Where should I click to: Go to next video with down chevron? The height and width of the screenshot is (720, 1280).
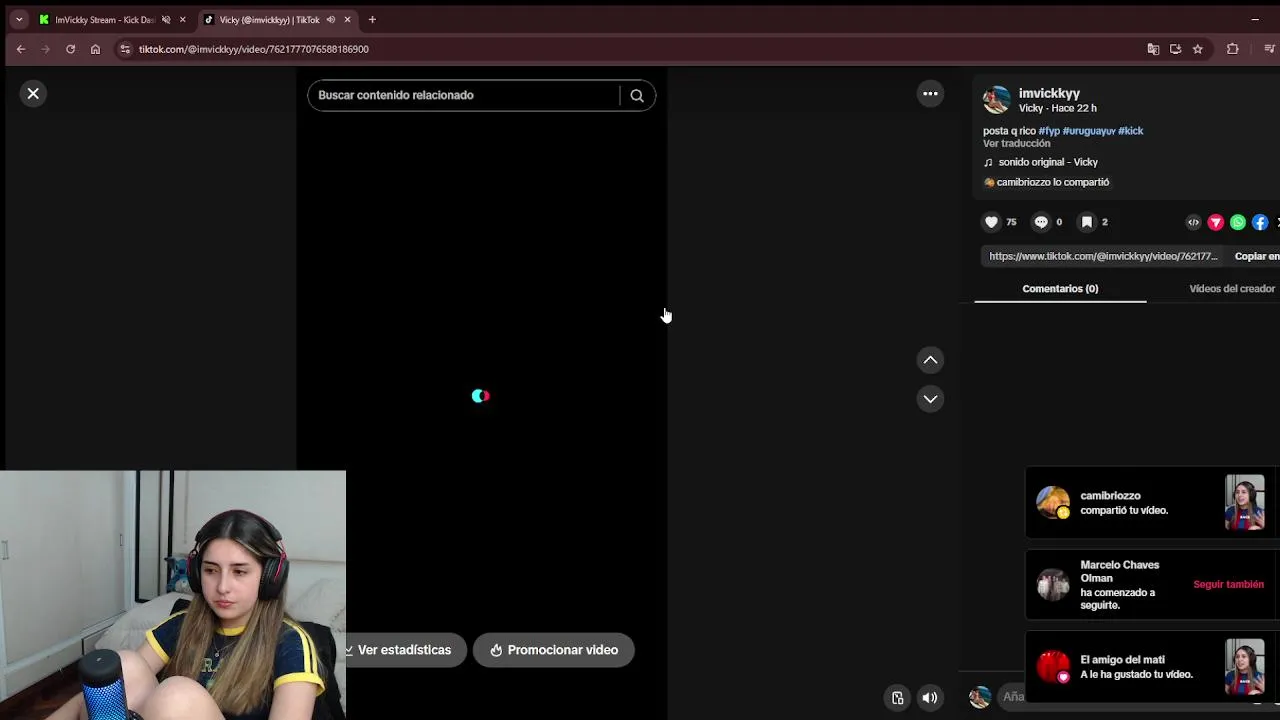click(x=930, y=399)
